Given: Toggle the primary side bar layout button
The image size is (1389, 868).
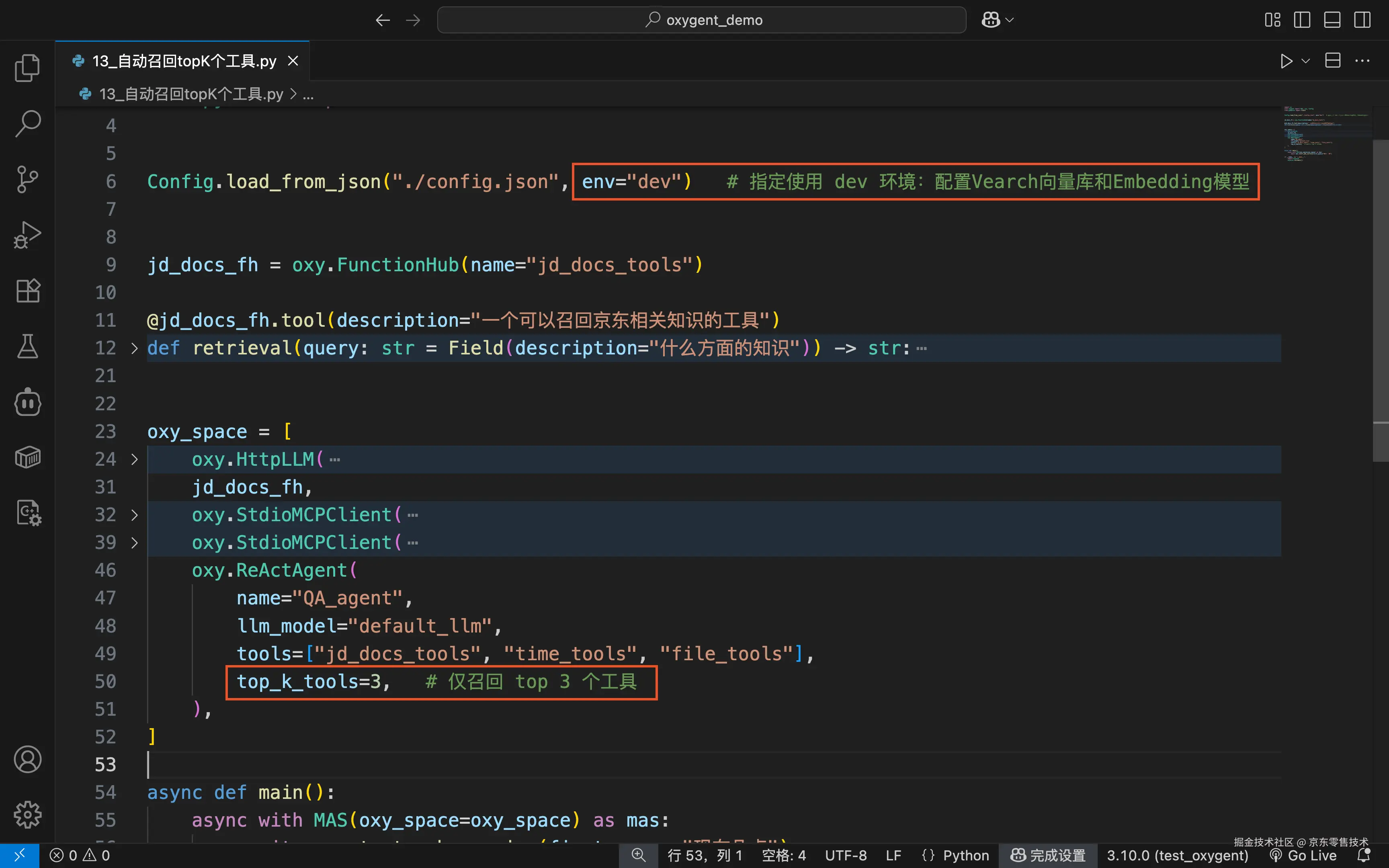Looking at the screenshot, I should click(x=1302, y=20).
